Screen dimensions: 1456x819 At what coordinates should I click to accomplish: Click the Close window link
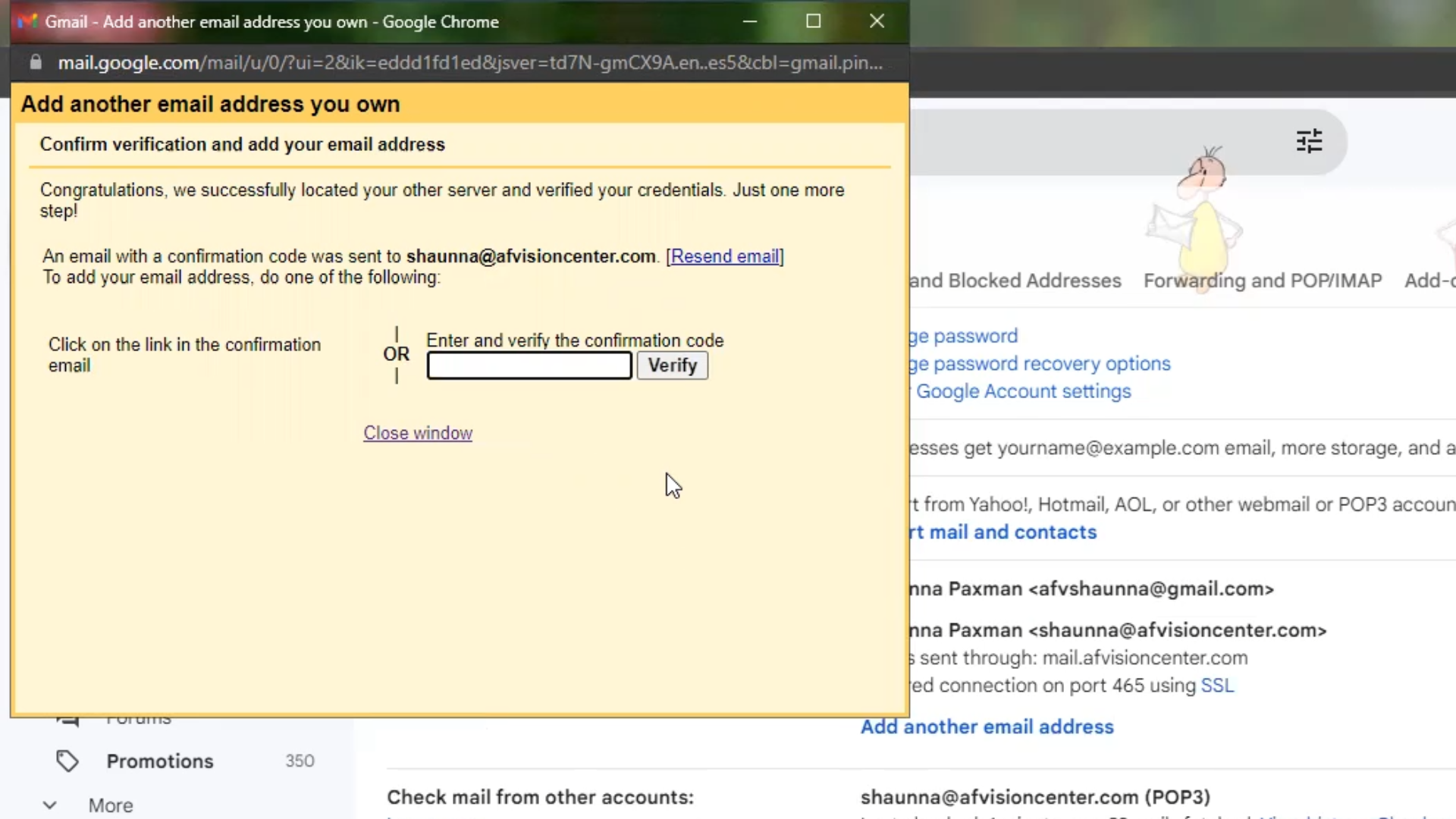(x=418, y=433)
